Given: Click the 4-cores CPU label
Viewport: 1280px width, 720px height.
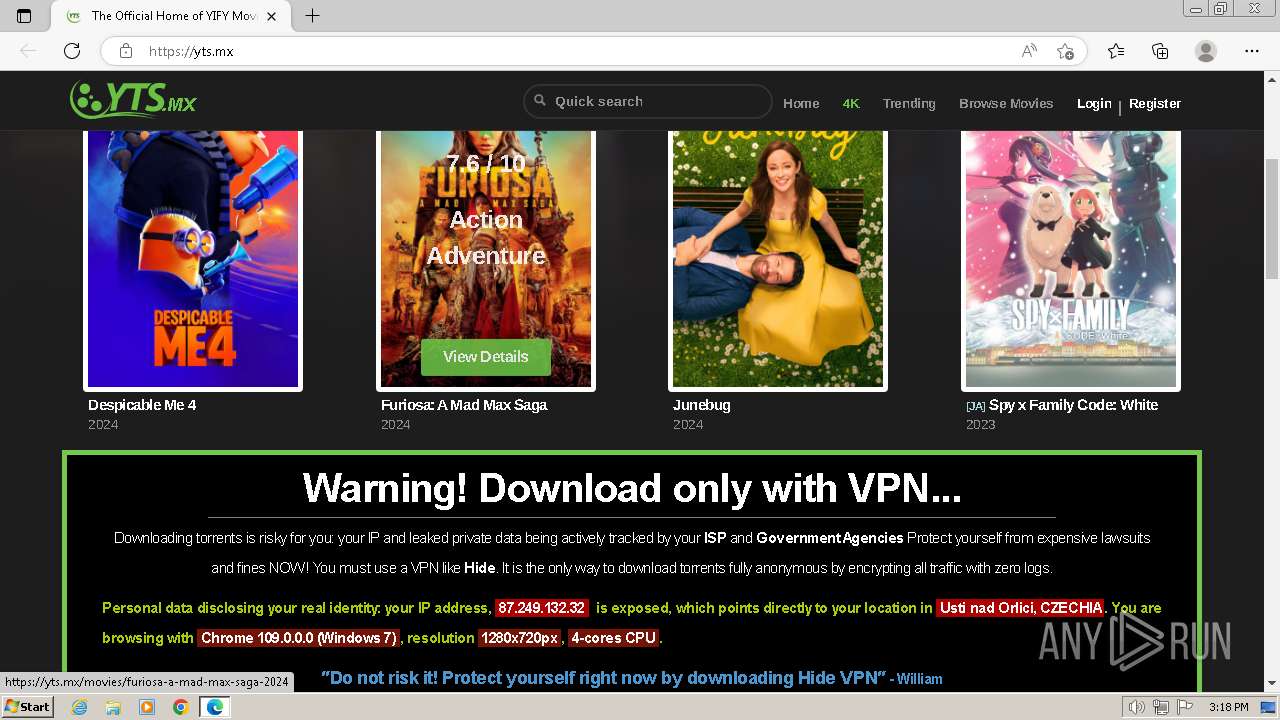Looking at the screenshot, I should 614,638.
